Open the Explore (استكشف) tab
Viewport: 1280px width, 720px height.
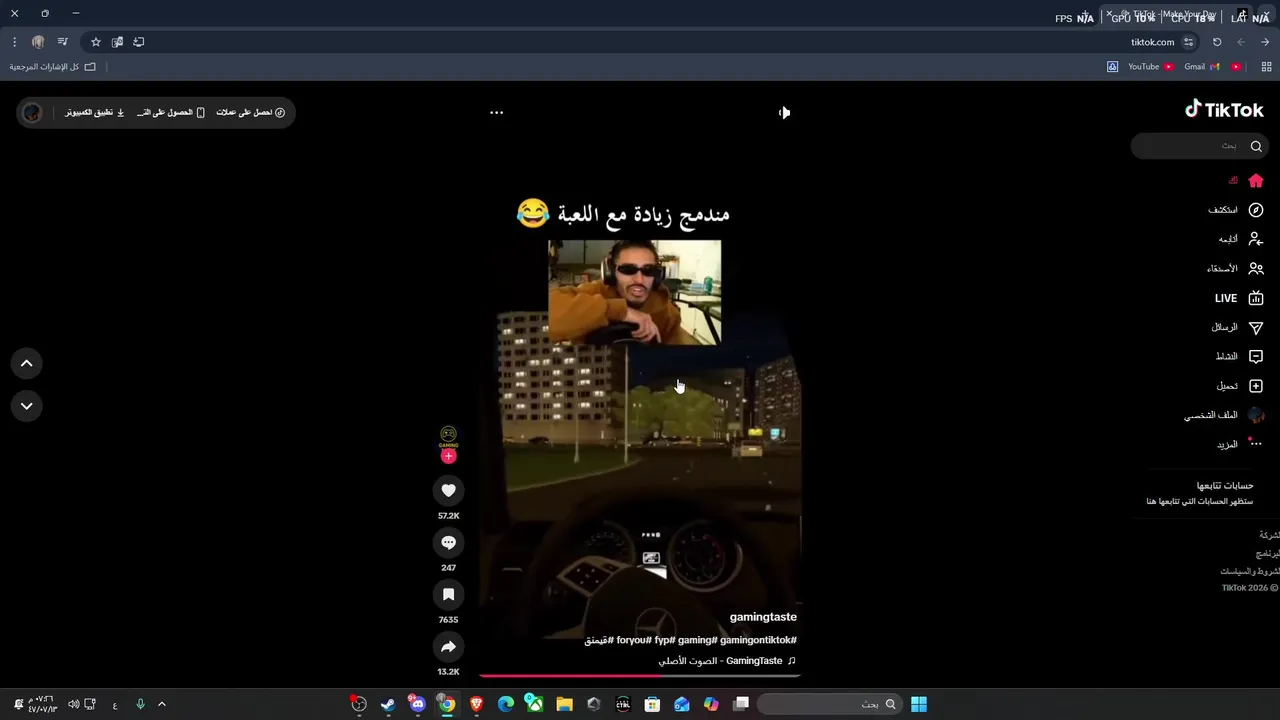(x=1236, y=210)
